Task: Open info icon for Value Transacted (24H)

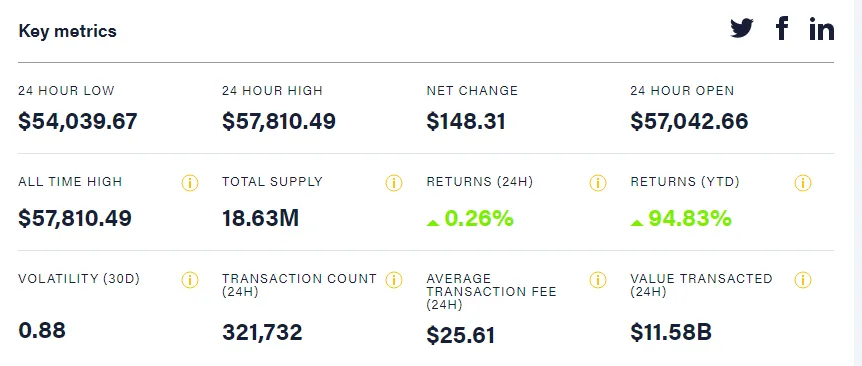Action: coord(803,280)
